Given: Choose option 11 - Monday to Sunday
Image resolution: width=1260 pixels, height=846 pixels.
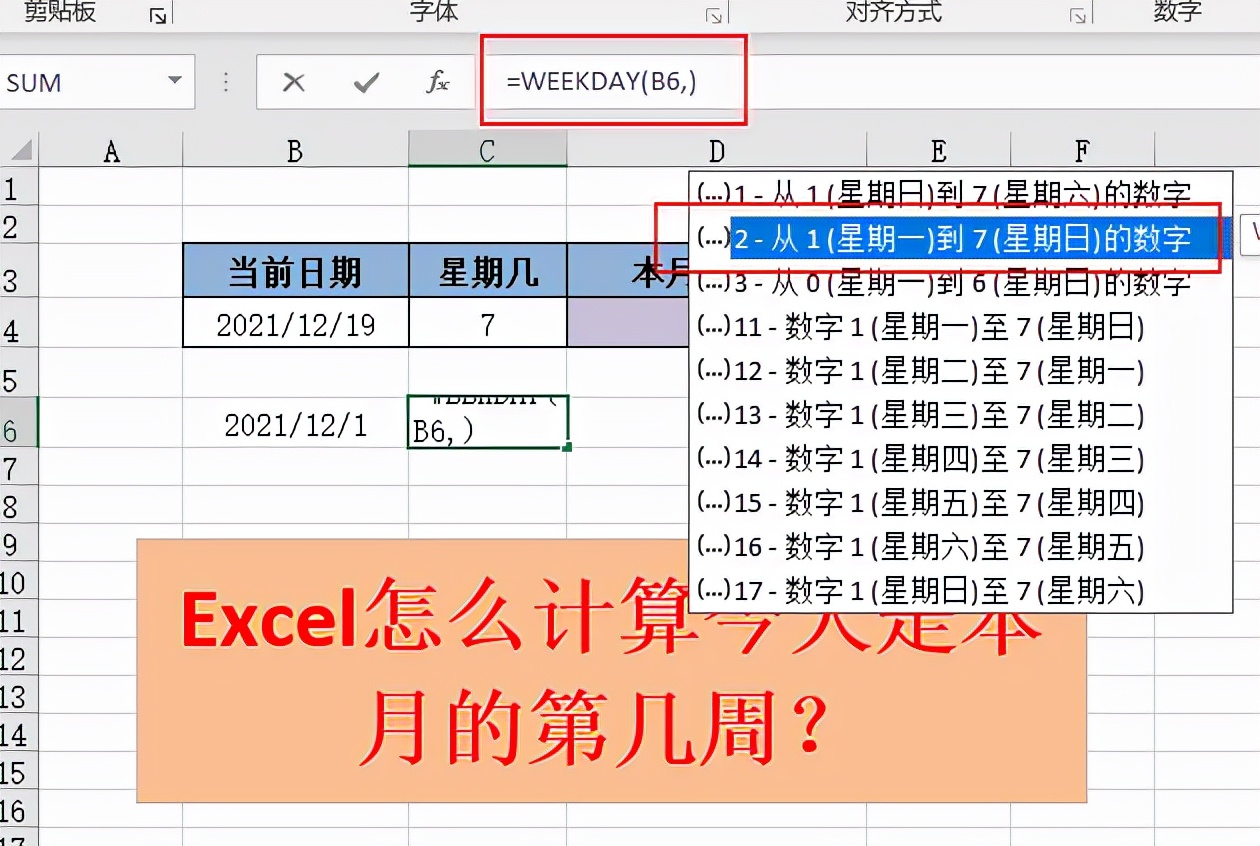Looking at the screenshot, I should coord(960,327).
